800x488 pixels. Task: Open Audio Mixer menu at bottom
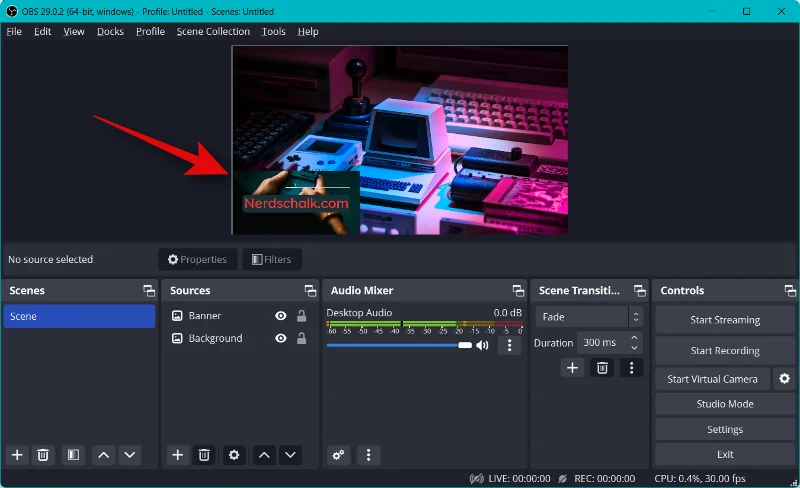pos(368,455)
